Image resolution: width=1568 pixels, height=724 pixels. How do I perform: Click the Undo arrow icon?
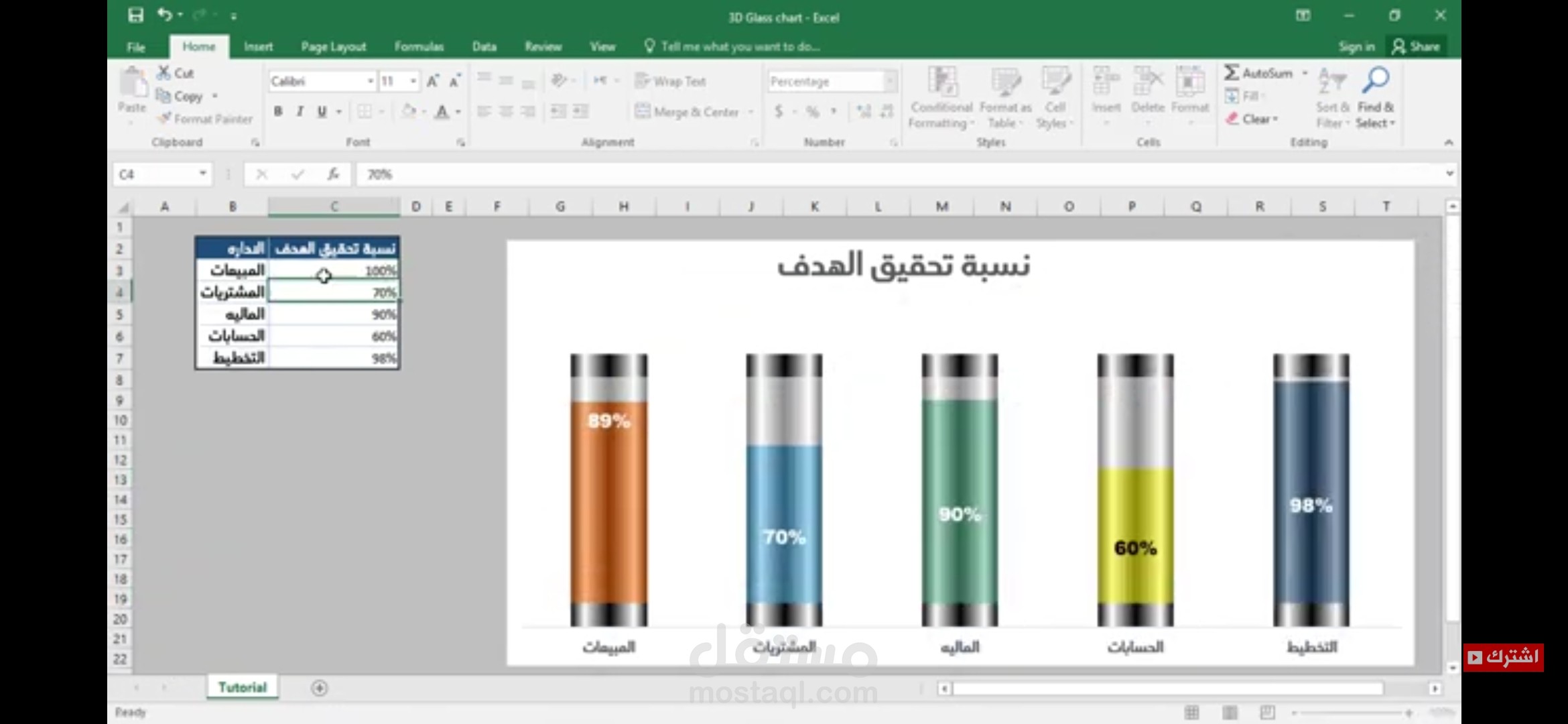click(165, 15)
